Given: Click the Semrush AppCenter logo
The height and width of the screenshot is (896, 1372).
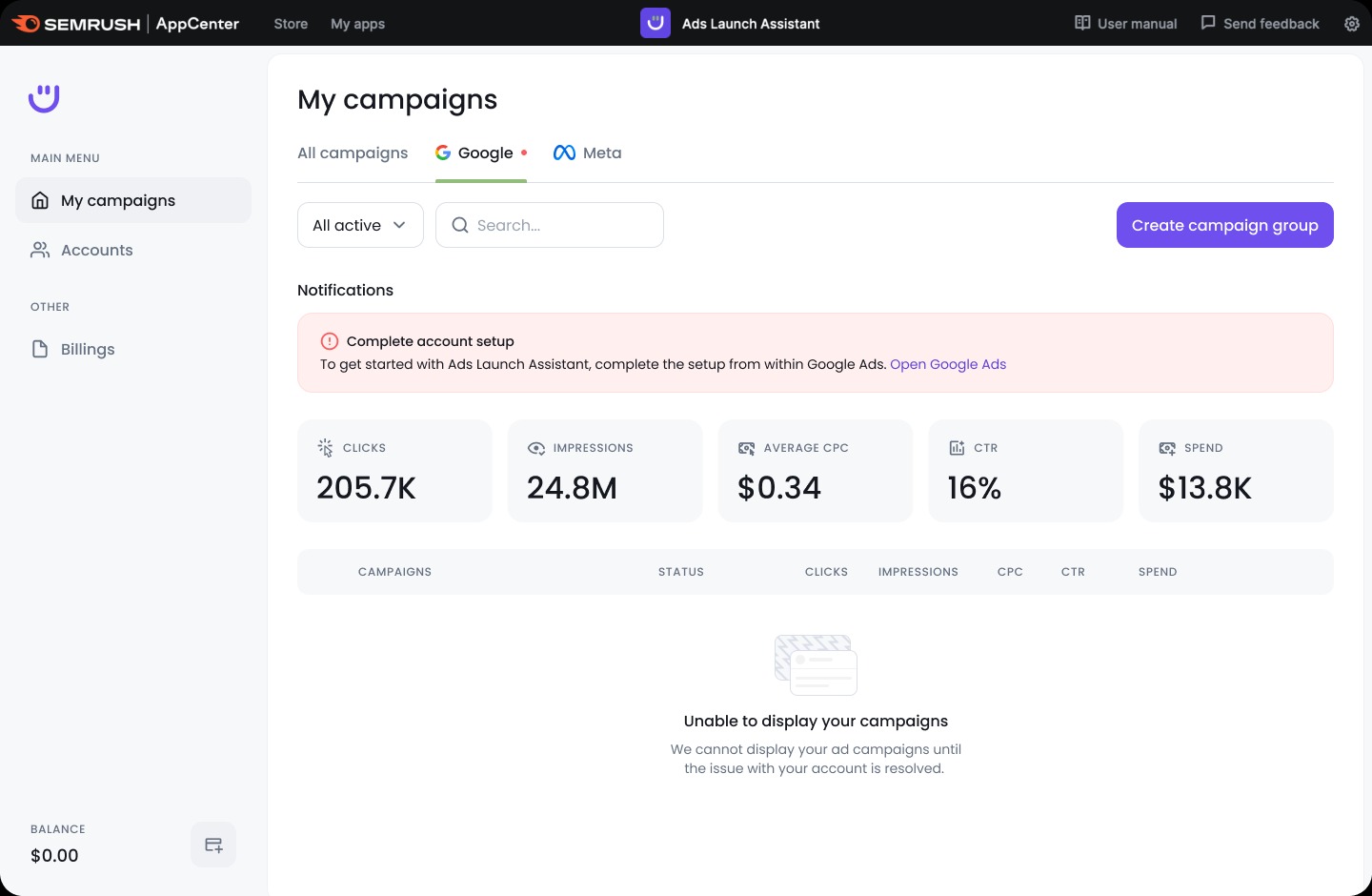Looking at the screenshot, I should point(125,23).
